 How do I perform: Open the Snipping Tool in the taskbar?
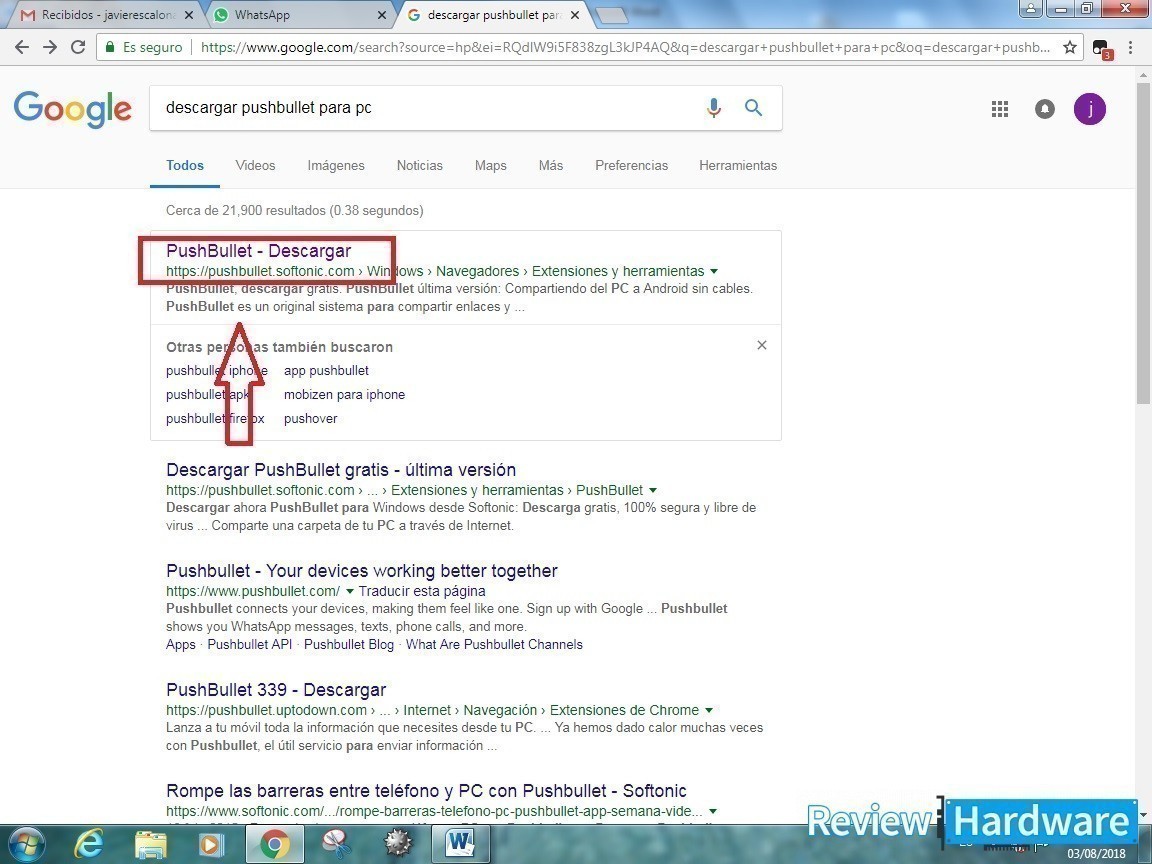click(x=335, y=844)
